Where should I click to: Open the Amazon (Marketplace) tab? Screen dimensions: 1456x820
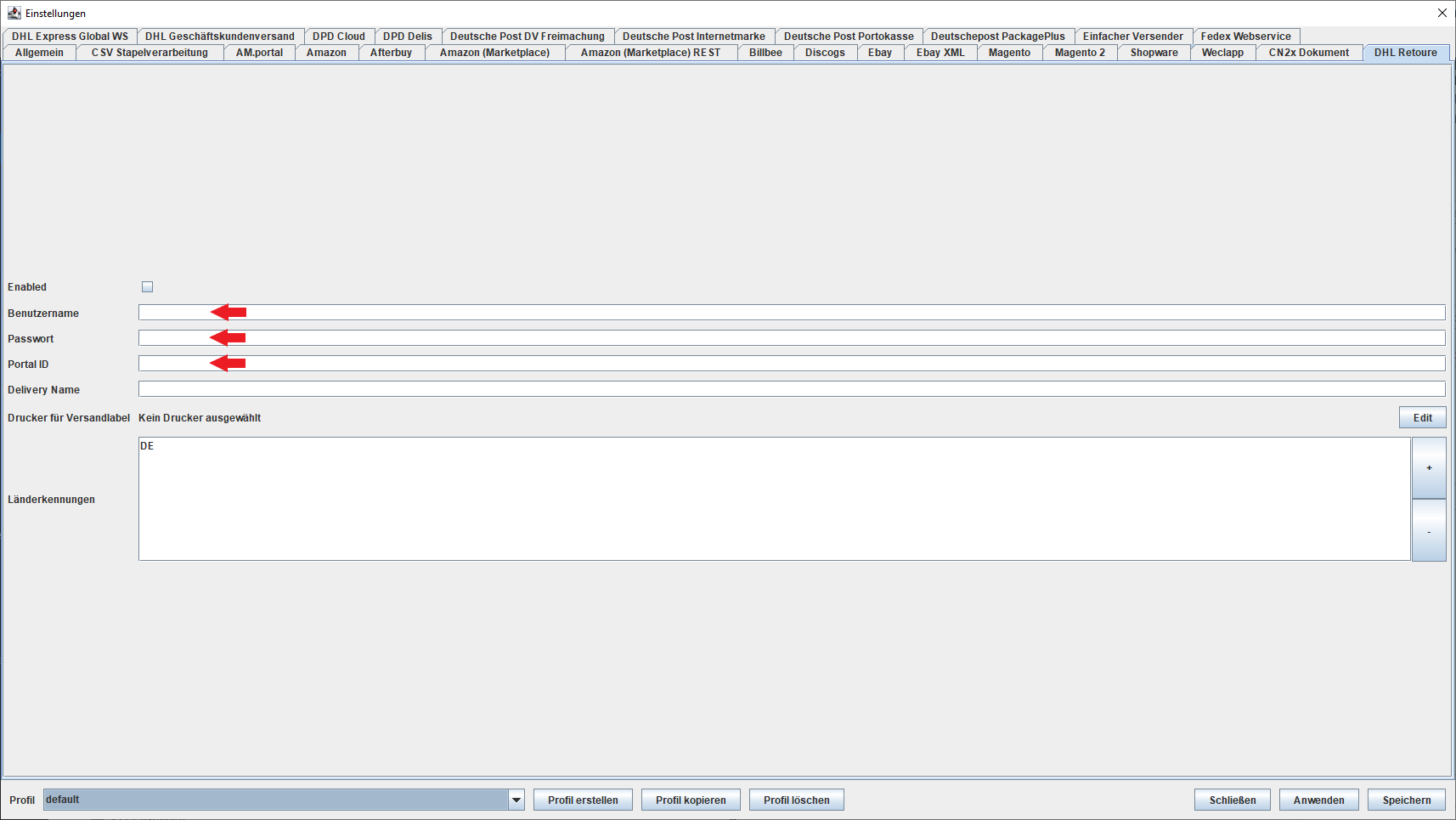coord(494,53)
